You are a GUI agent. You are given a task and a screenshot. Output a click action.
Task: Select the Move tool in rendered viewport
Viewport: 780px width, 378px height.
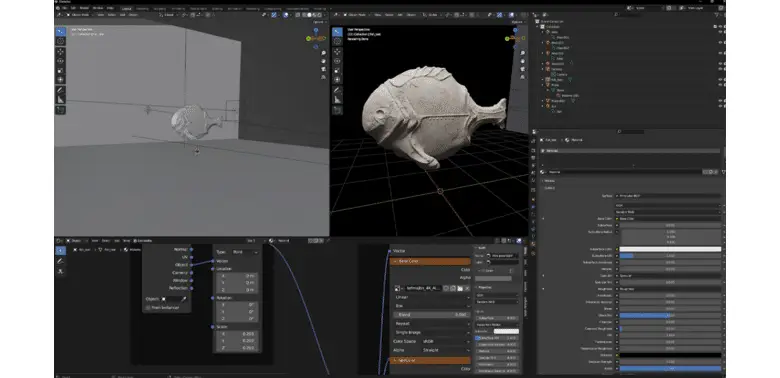[337, 52]
